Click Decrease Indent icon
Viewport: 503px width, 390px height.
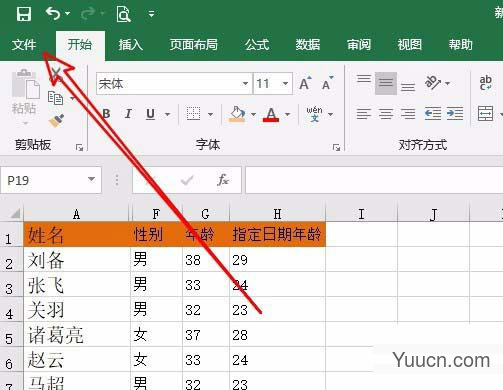(x=433, y=114)
